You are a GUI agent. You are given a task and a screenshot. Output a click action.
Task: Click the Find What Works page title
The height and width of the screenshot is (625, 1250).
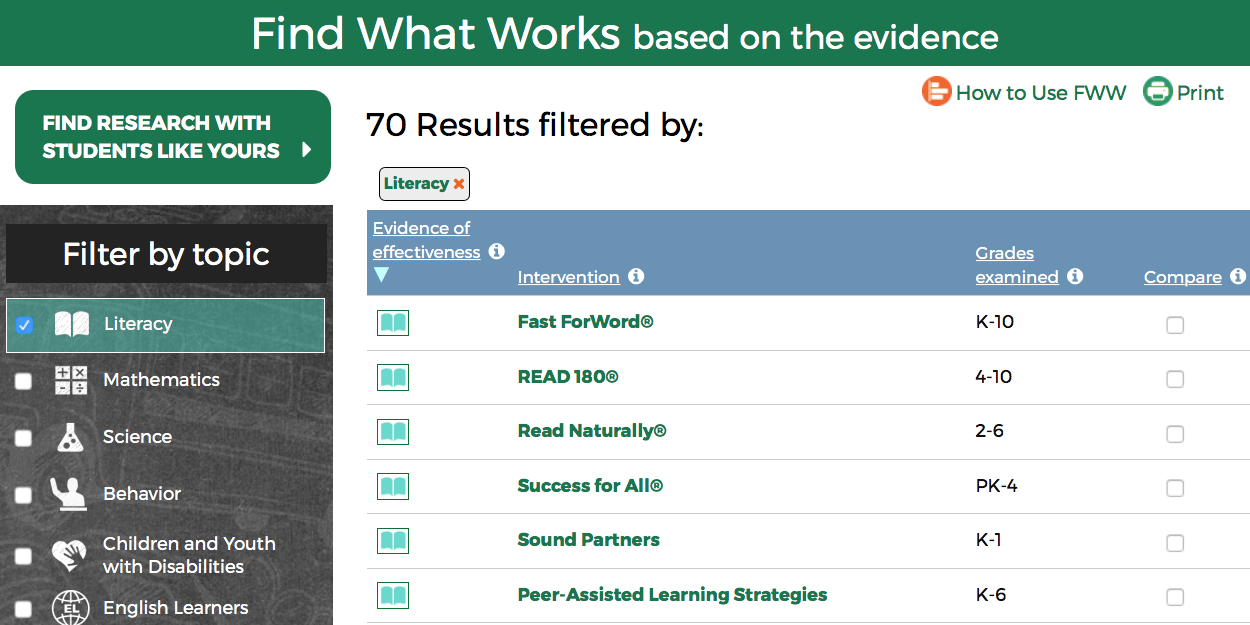pos(625,34)
